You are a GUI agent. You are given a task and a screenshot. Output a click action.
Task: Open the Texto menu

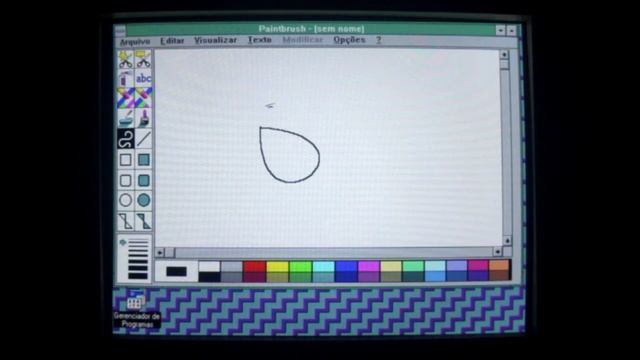[260, 40]
